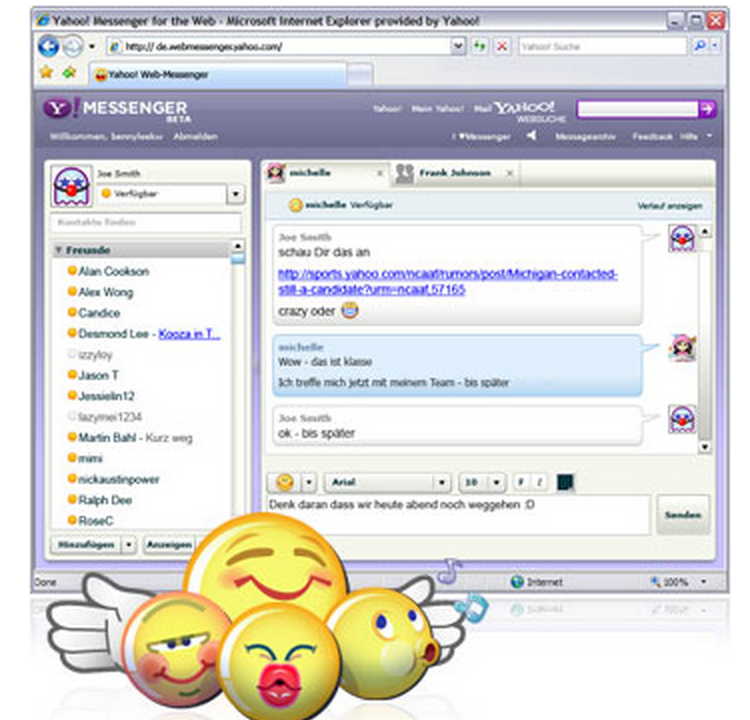
Task: Click the Yahoo web search field in header
Action: pyautogui.click(x=638, y=109)
